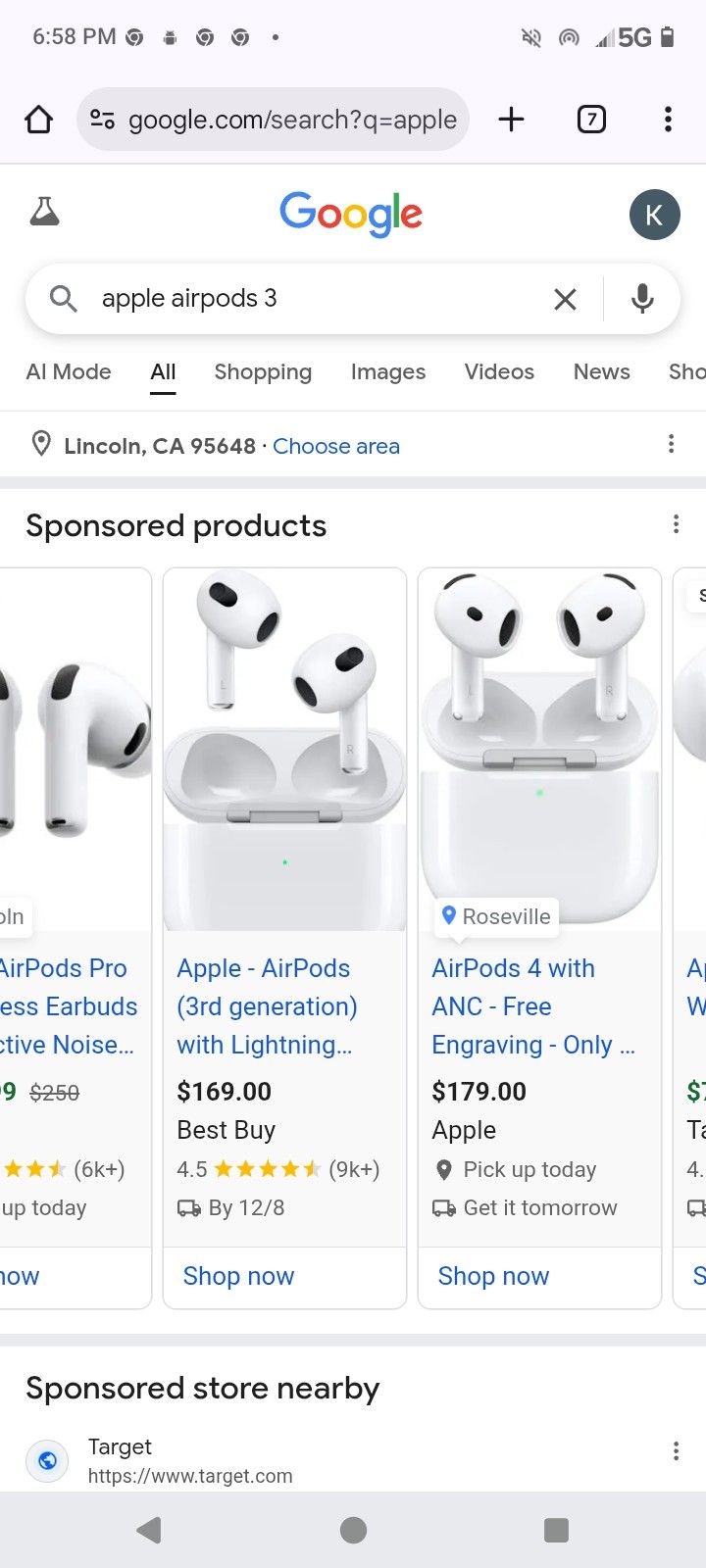706x1568 pixels.
Task: Tap the Target globe icon
Action: pos(47,1461)
